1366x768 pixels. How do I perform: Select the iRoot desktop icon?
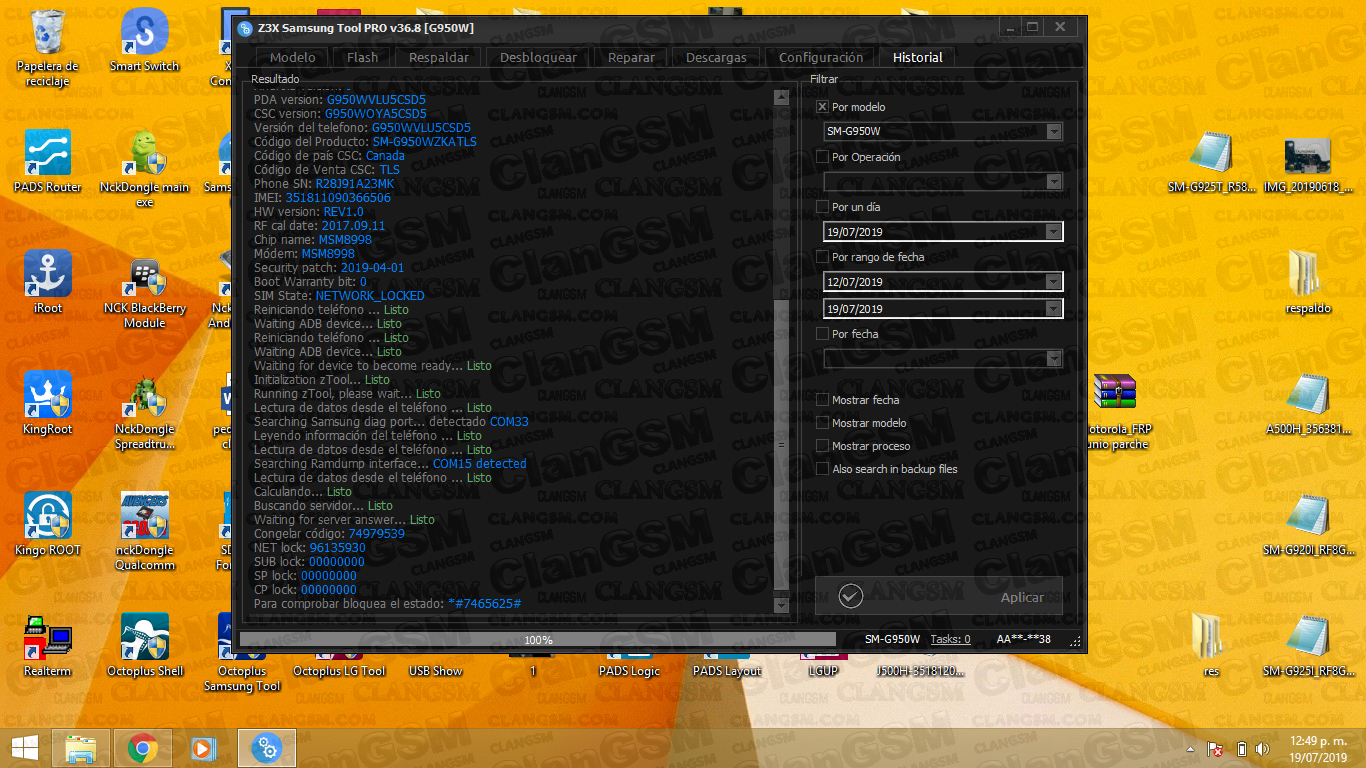point(48,283)
